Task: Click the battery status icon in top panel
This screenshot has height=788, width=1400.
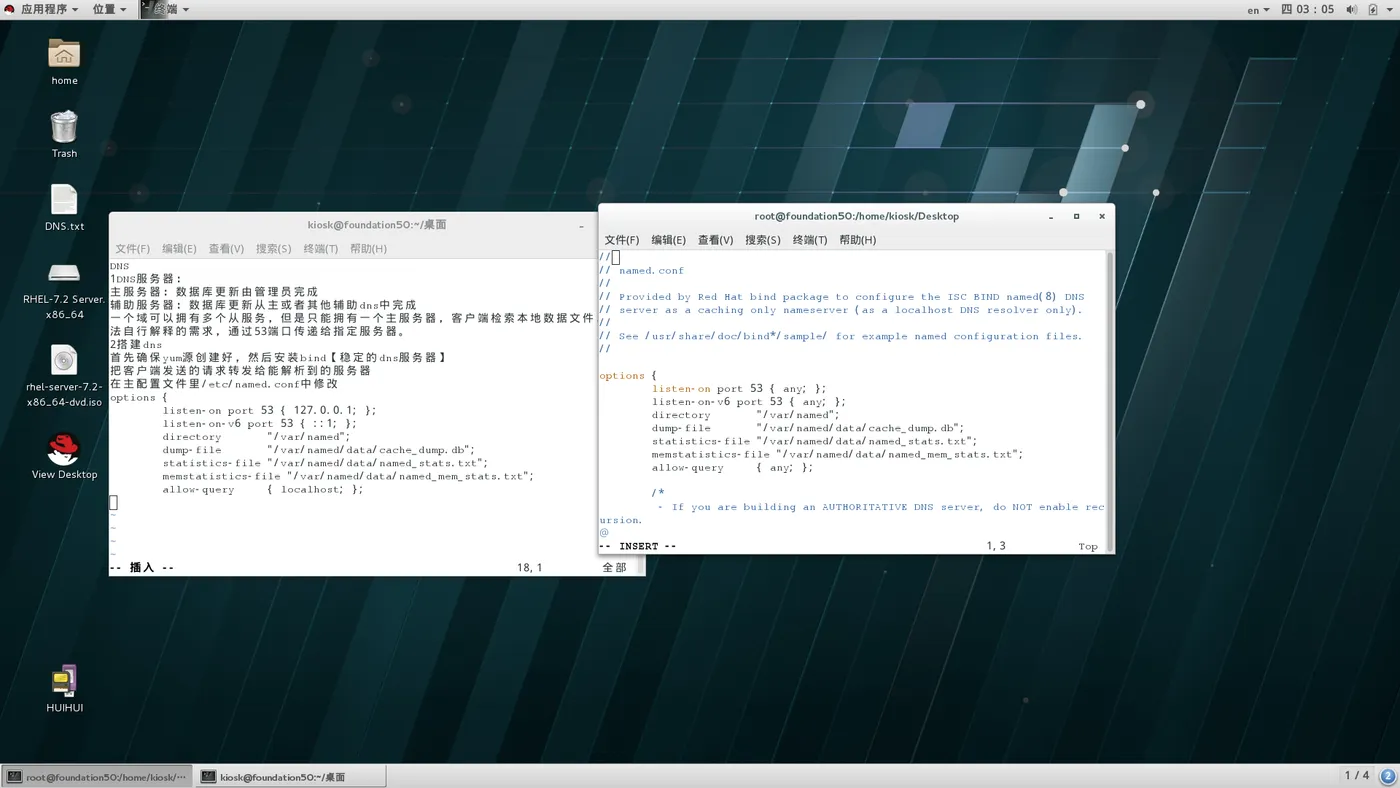Action: tap(1372, 9)
